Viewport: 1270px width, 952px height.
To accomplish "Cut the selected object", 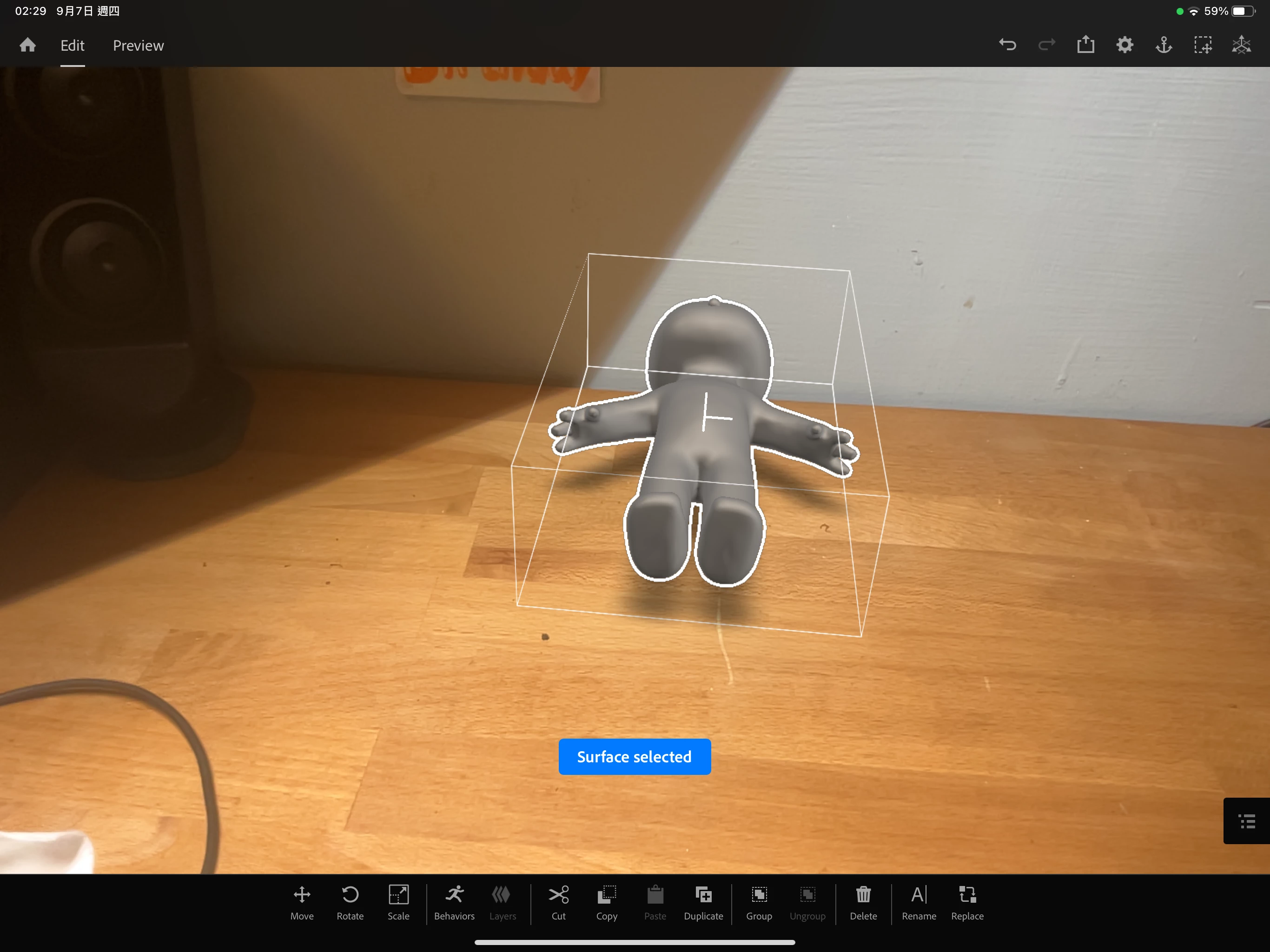I will point(558,902).
